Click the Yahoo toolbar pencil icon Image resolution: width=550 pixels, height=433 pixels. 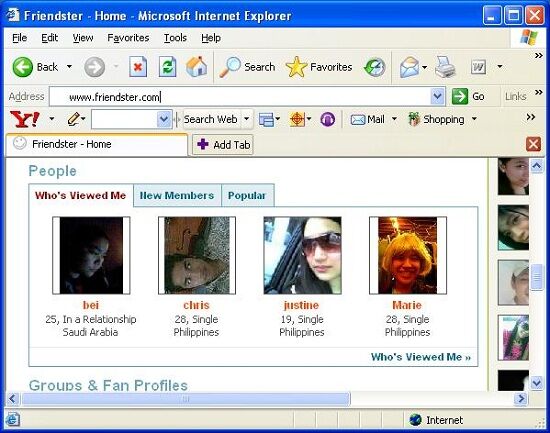coord(73,119)
